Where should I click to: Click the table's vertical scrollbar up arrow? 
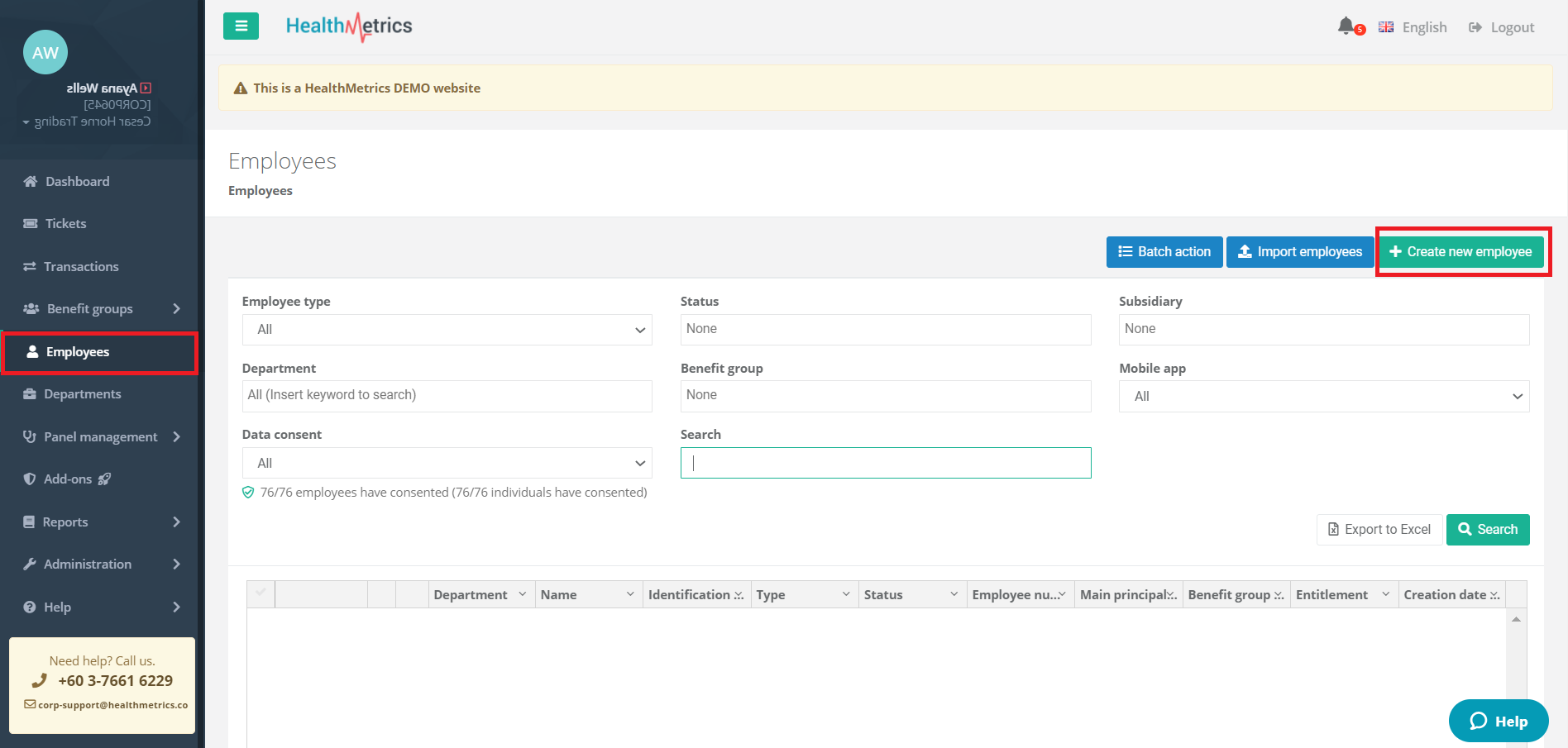[1516, 620]
